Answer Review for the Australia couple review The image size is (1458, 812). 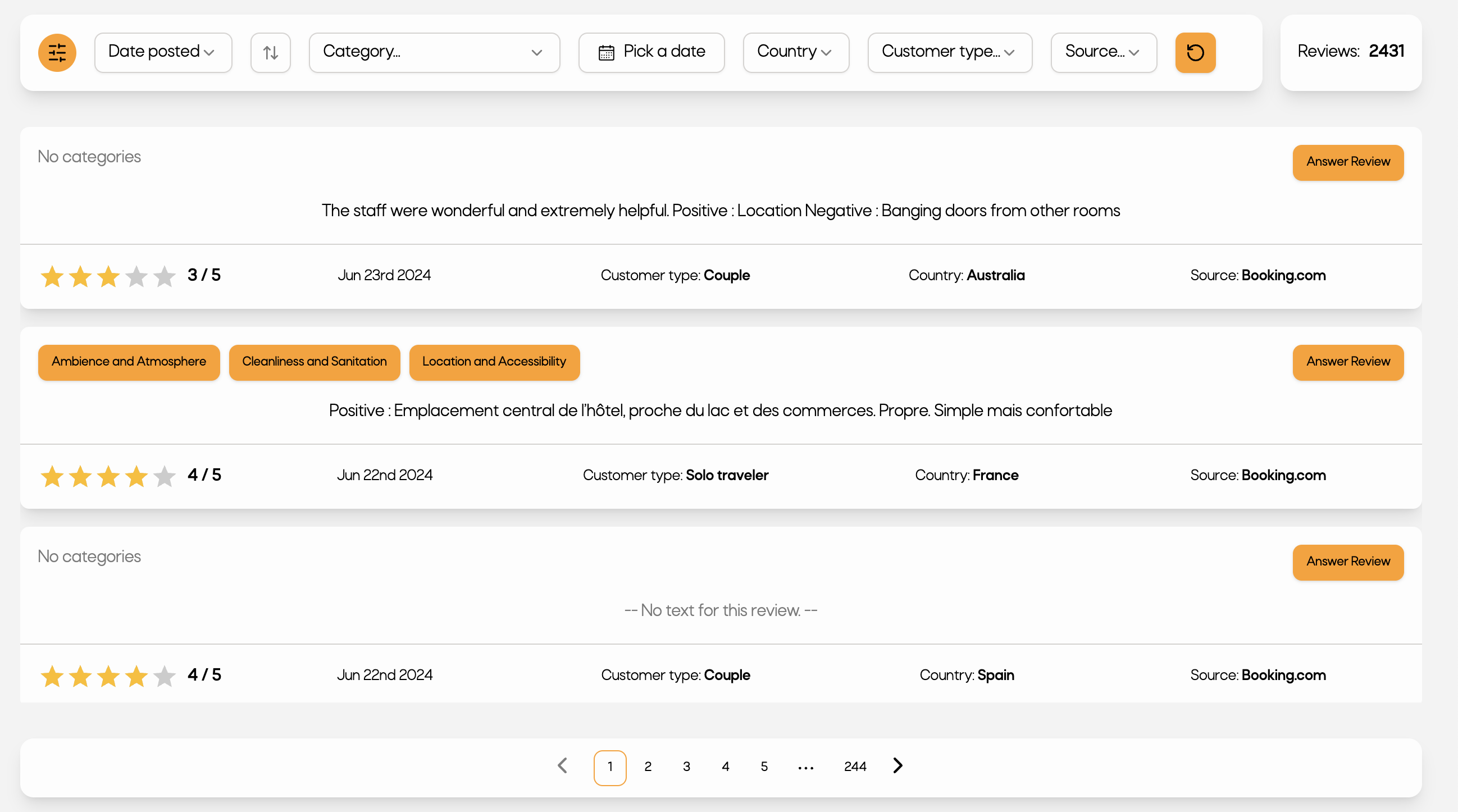[x=1347, y=162]
